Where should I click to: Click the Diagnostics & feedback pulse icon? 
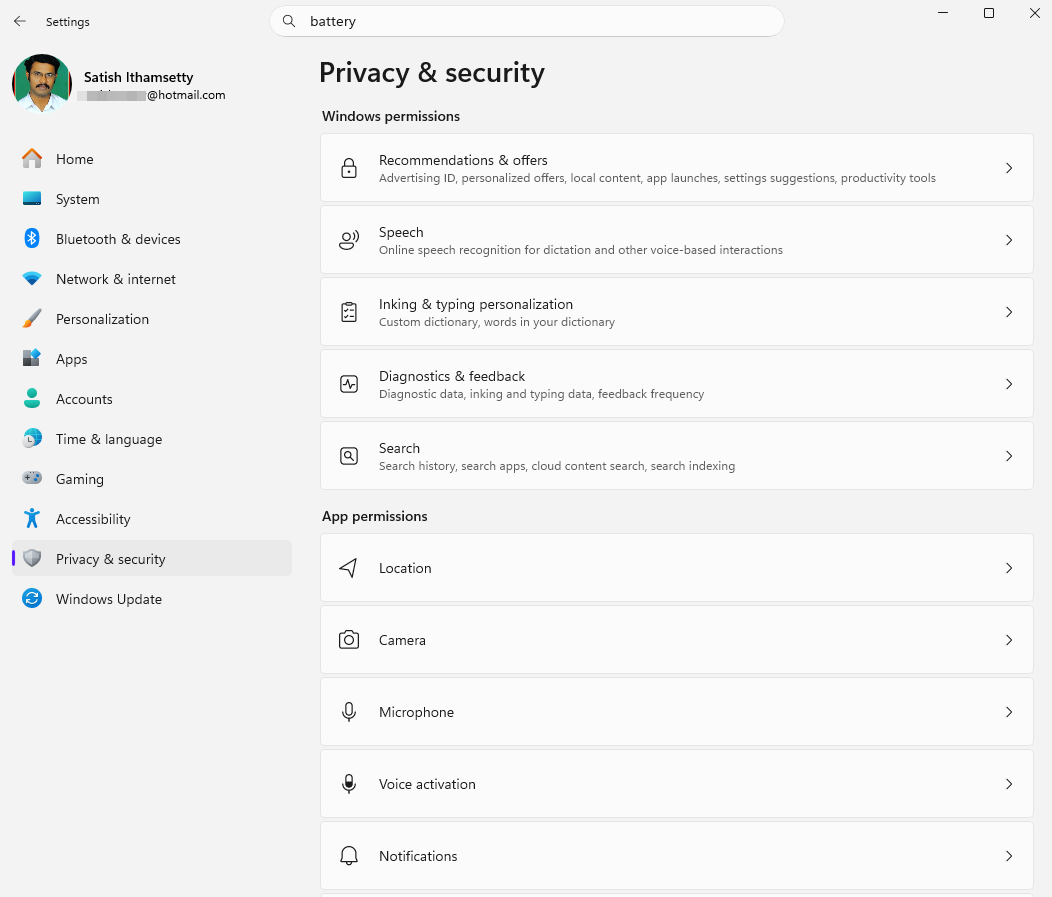tap(349, 384)
